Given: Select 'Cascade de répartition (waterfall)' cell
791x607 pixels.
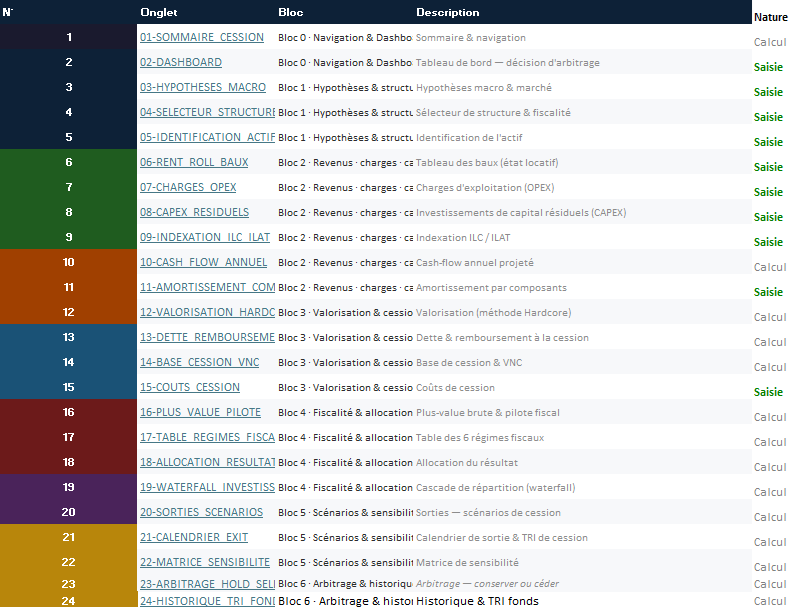Looking at the screenshot, I should (495, 487).
